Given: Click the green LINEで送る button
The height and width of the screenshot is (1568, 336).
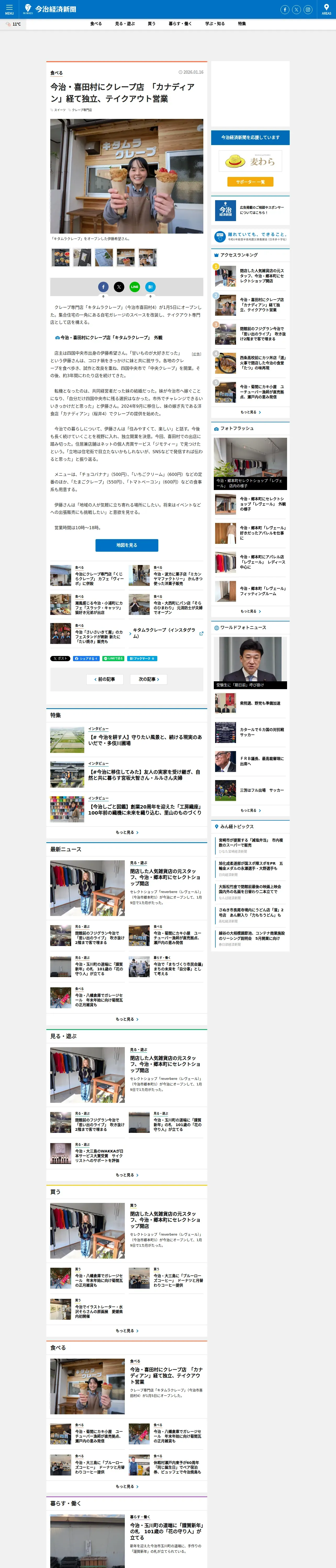Looking at the screenshot, I should click(x=113, y=658).
